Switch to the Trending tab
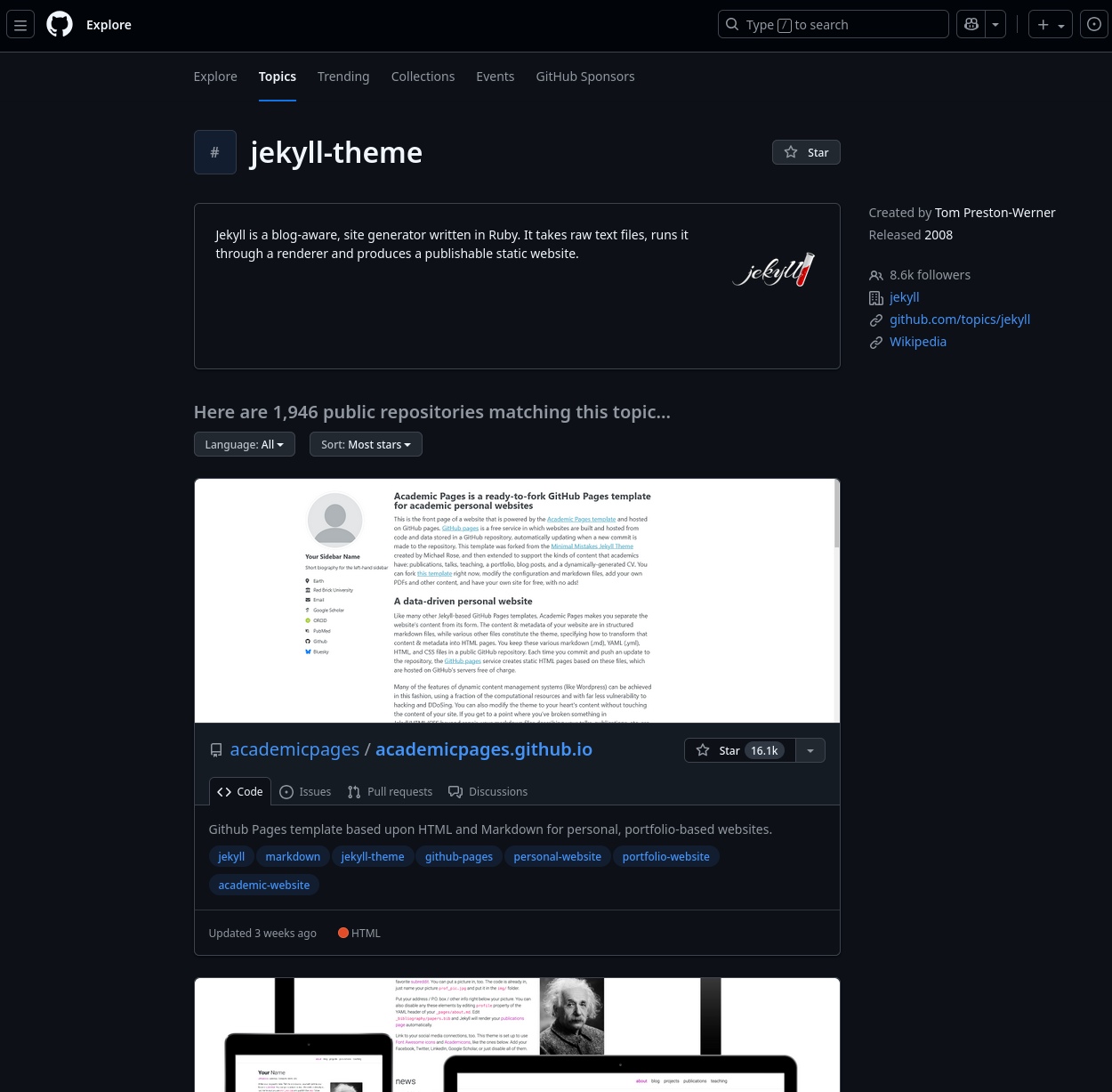Image resolution: width=1112 pixels, height=1092 pixels. (x=343, y=77)
